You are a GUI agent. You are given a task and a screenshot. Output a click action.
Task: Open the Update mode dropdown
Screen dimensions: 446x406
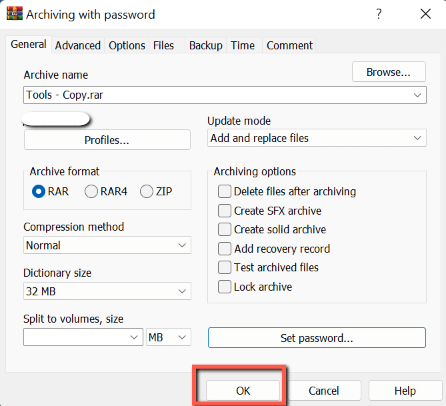coord(317,138)
